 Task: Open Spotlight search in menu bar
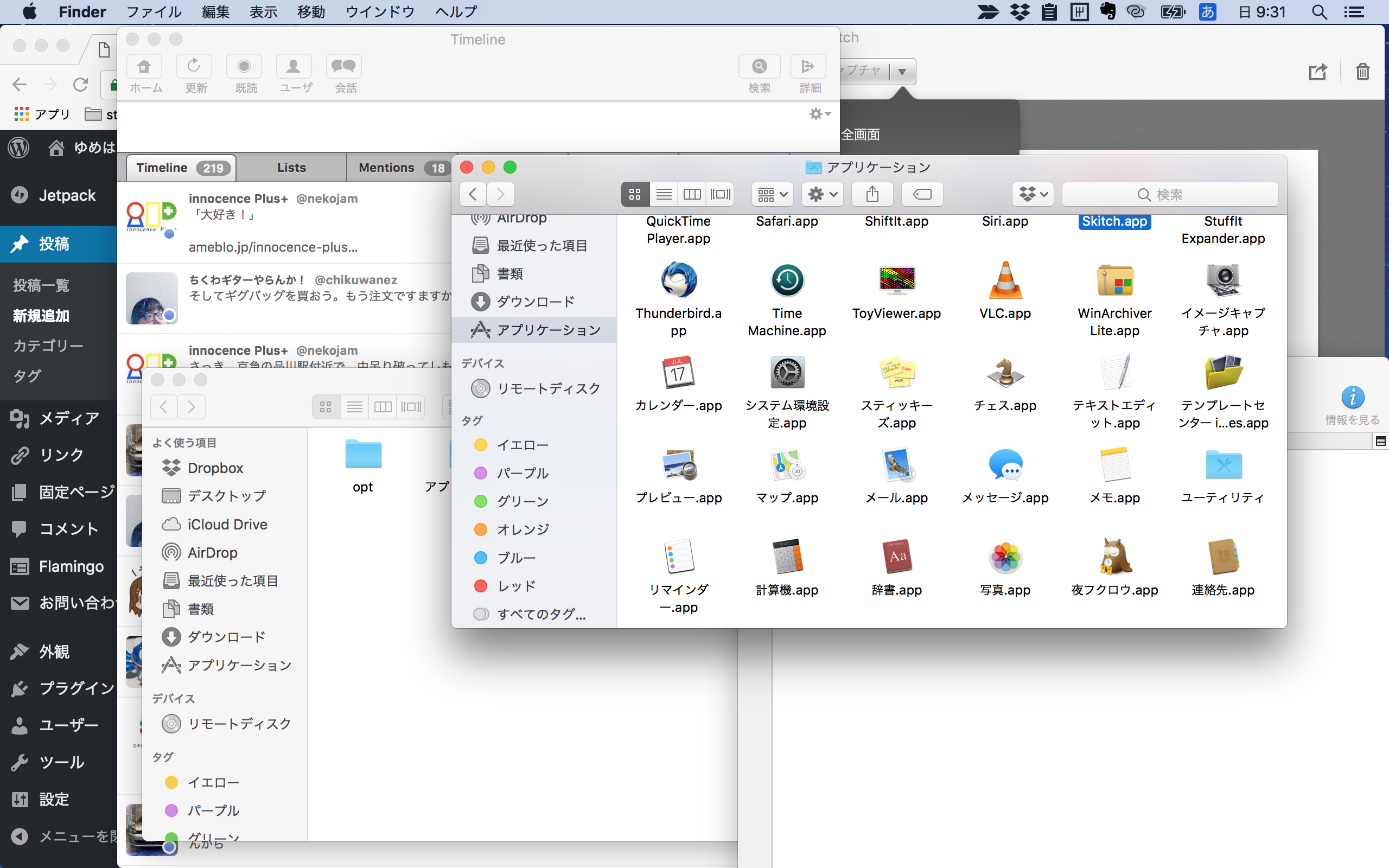point(1319,12)
